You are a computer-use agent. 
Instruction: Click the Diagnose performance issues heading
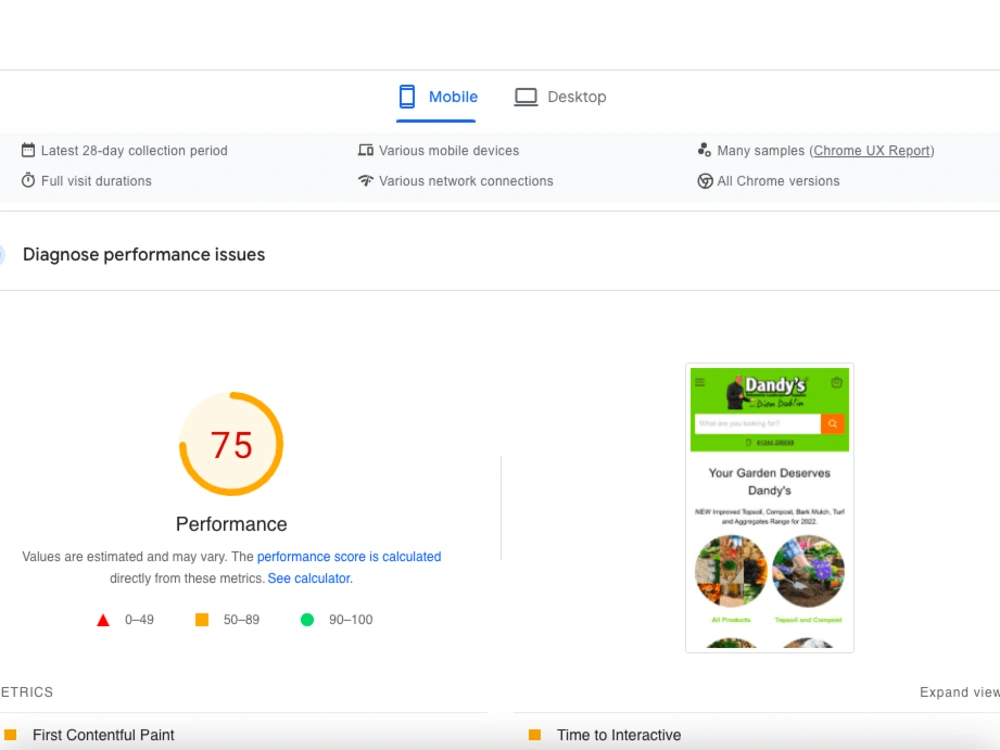(144, 254)
